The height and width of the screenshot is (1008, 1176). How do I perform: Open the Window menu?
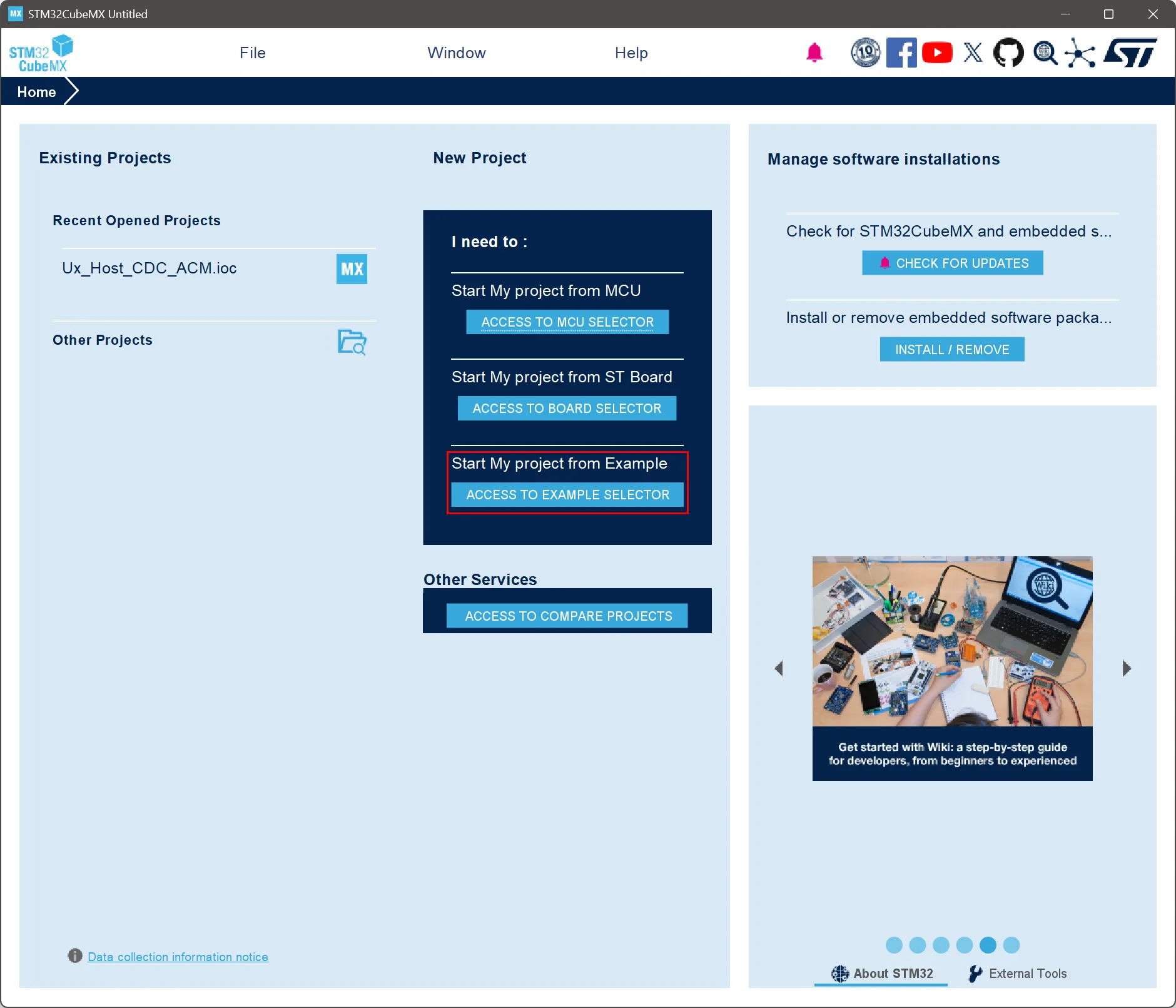[457, 53]
